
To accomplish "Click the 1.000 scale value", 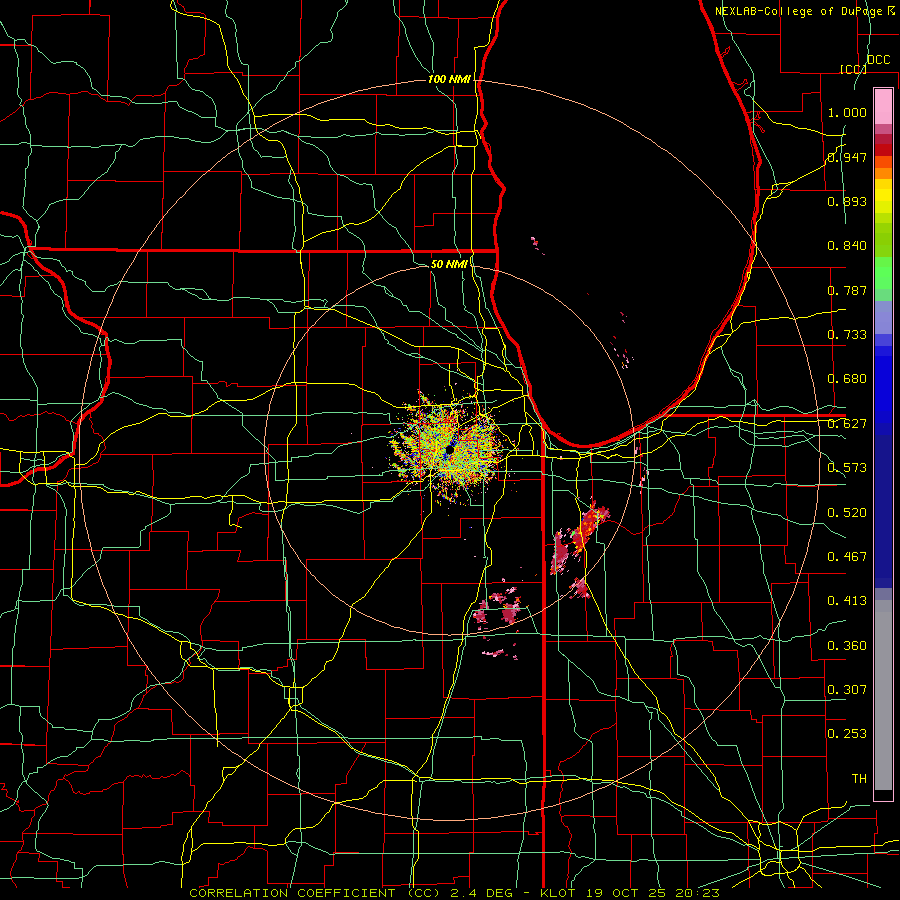I will pyautogui.click(x=847, y=112).
